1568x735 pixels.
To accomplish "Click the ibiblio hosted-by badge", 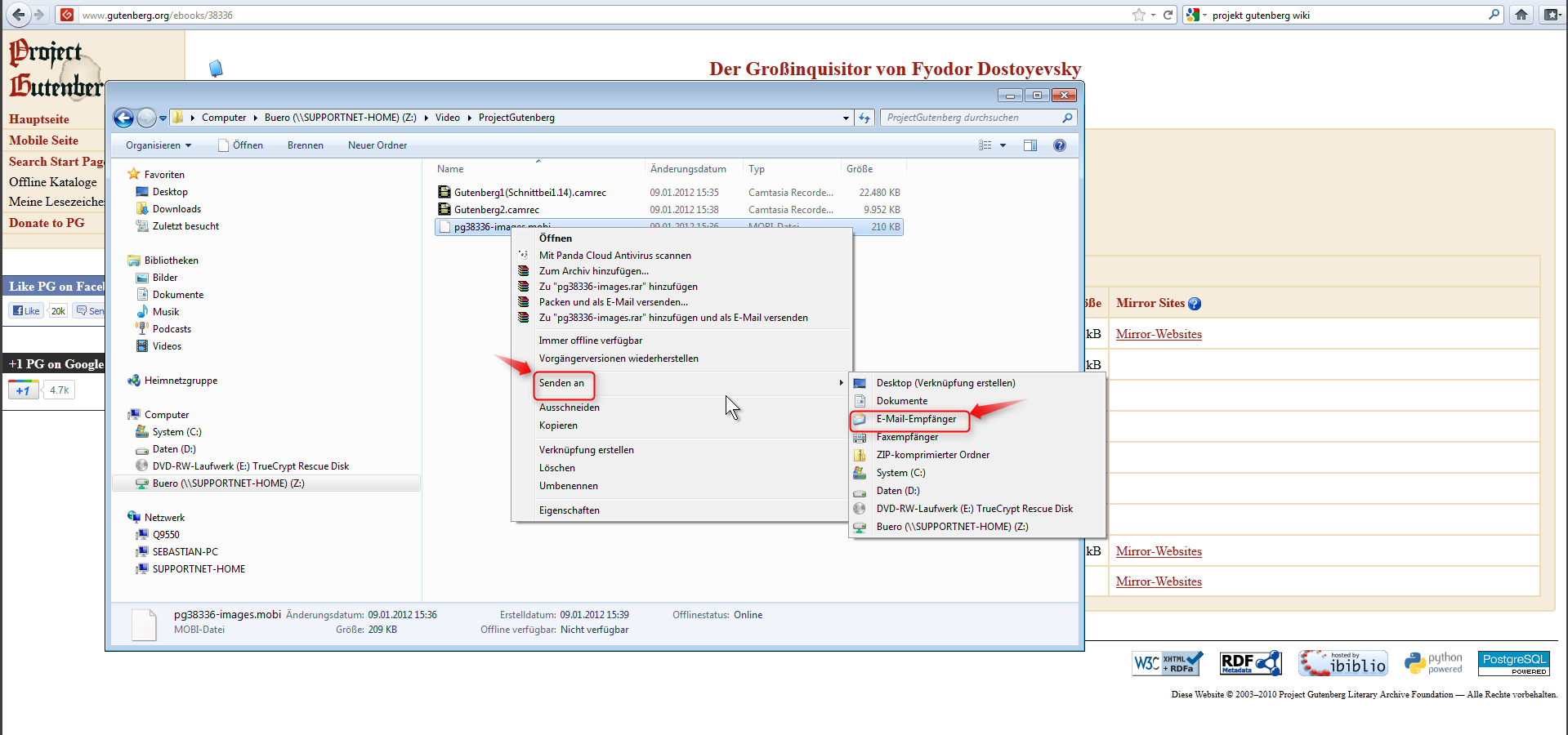I will point(1343,663).
